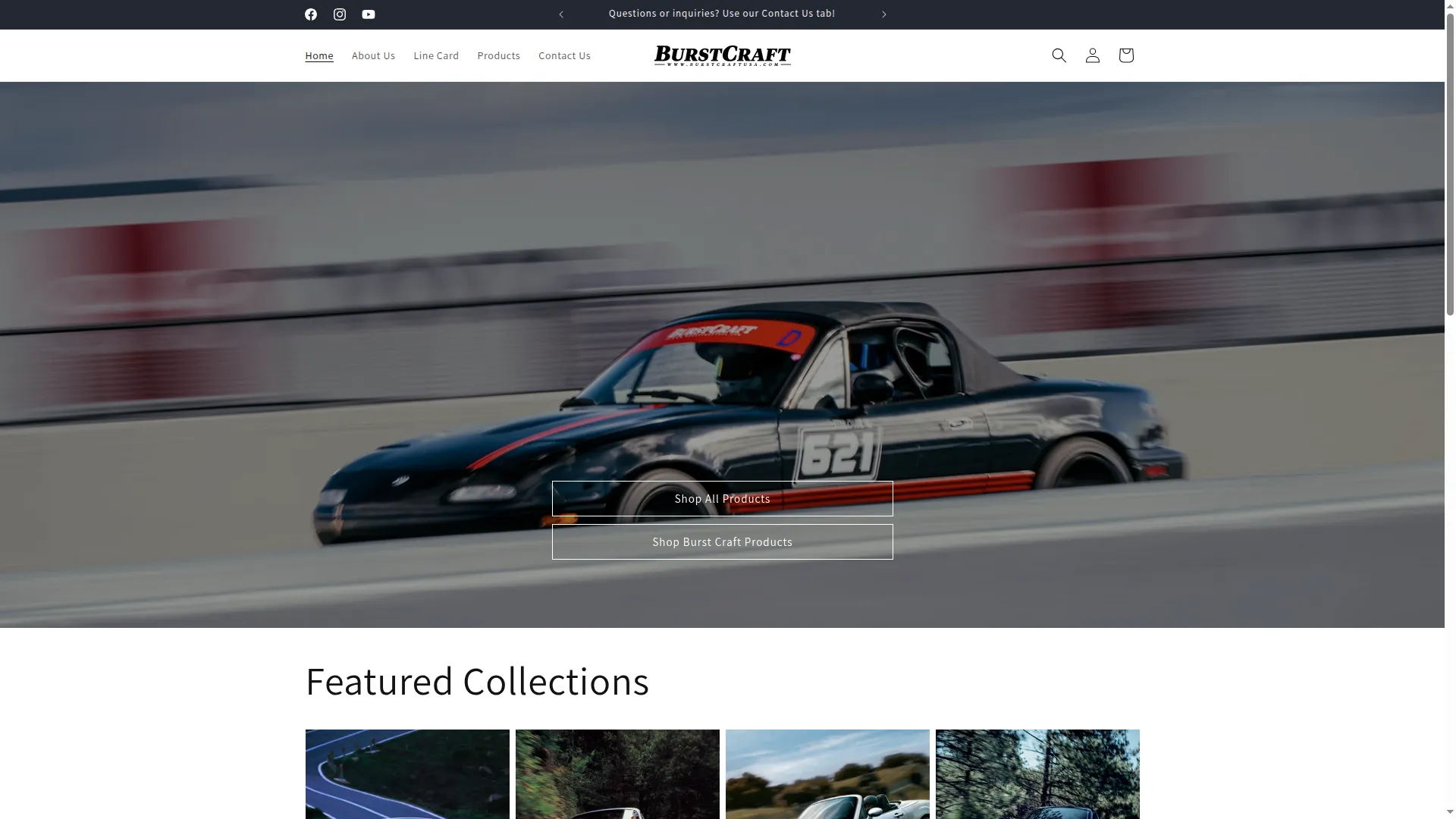Open the shopping cart icon
The width and height of the screenshot is (1456, 819).
pos(1126,55)
